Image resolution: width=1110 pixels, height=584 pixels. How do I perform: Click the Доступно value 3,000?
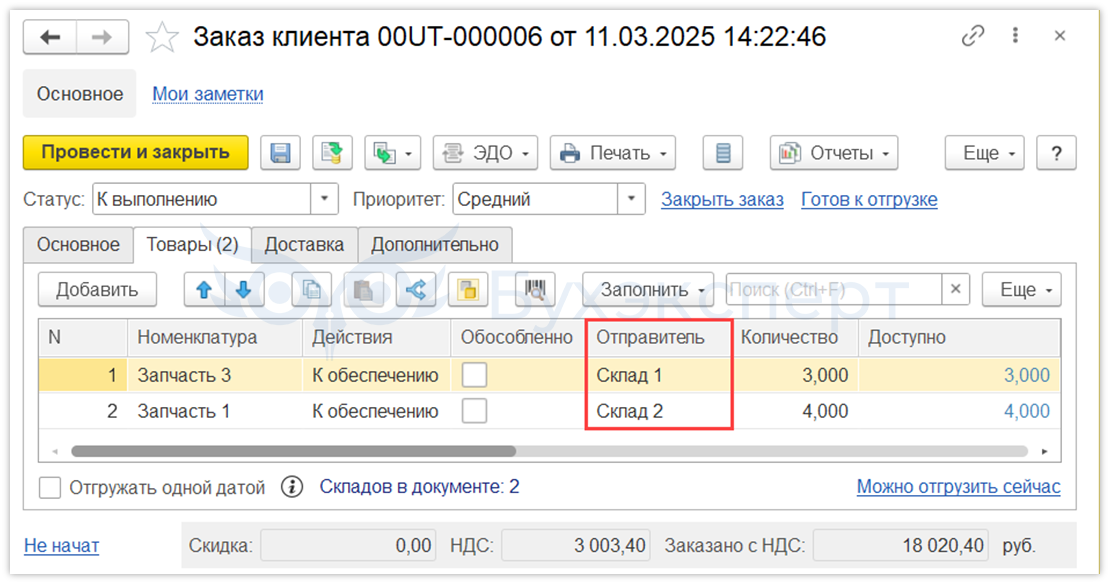click(1026, 375)
